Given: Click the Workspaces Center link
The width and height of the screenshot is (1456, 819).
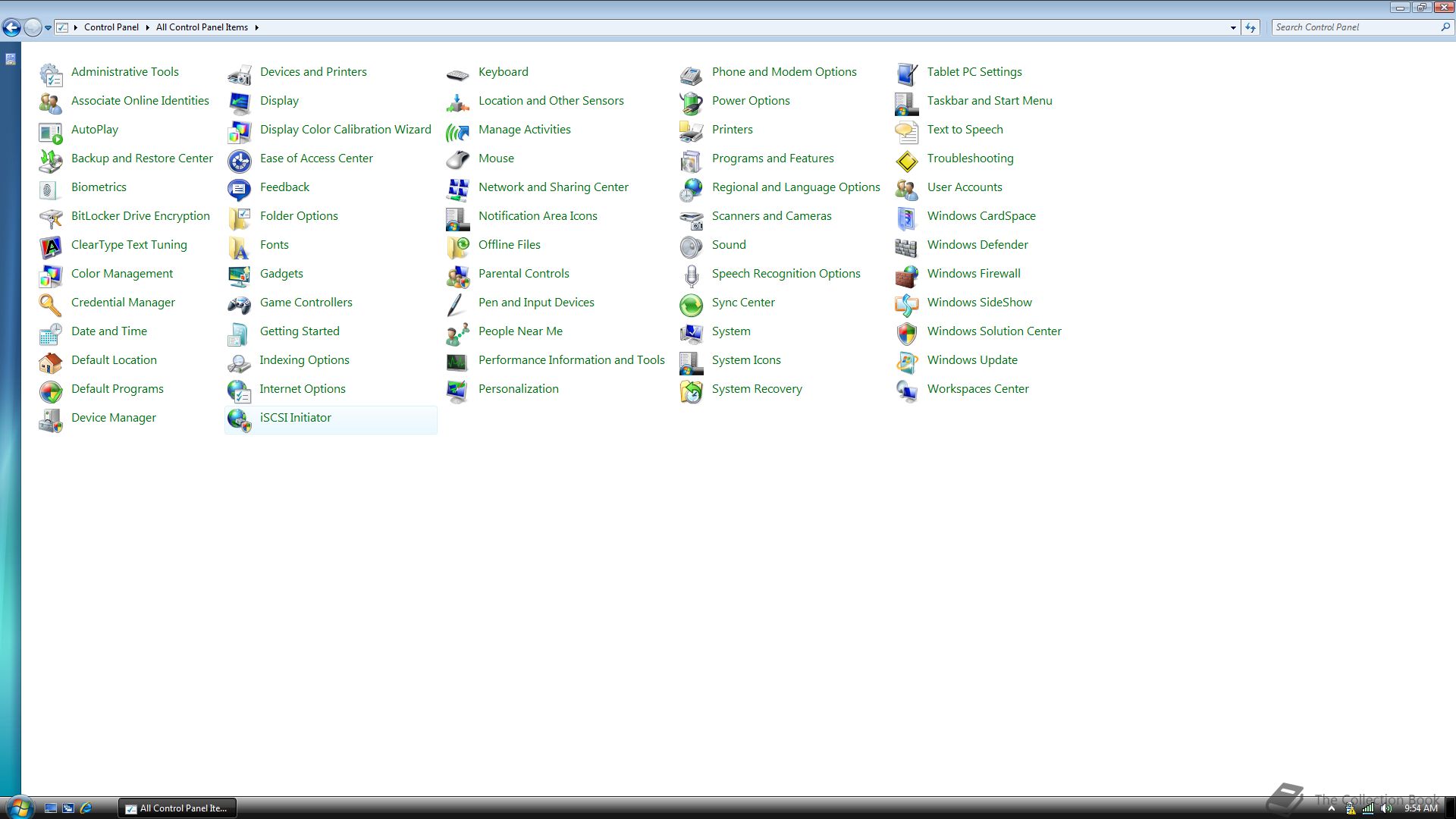Looking at the screenshot, I should tap(978, 389).
